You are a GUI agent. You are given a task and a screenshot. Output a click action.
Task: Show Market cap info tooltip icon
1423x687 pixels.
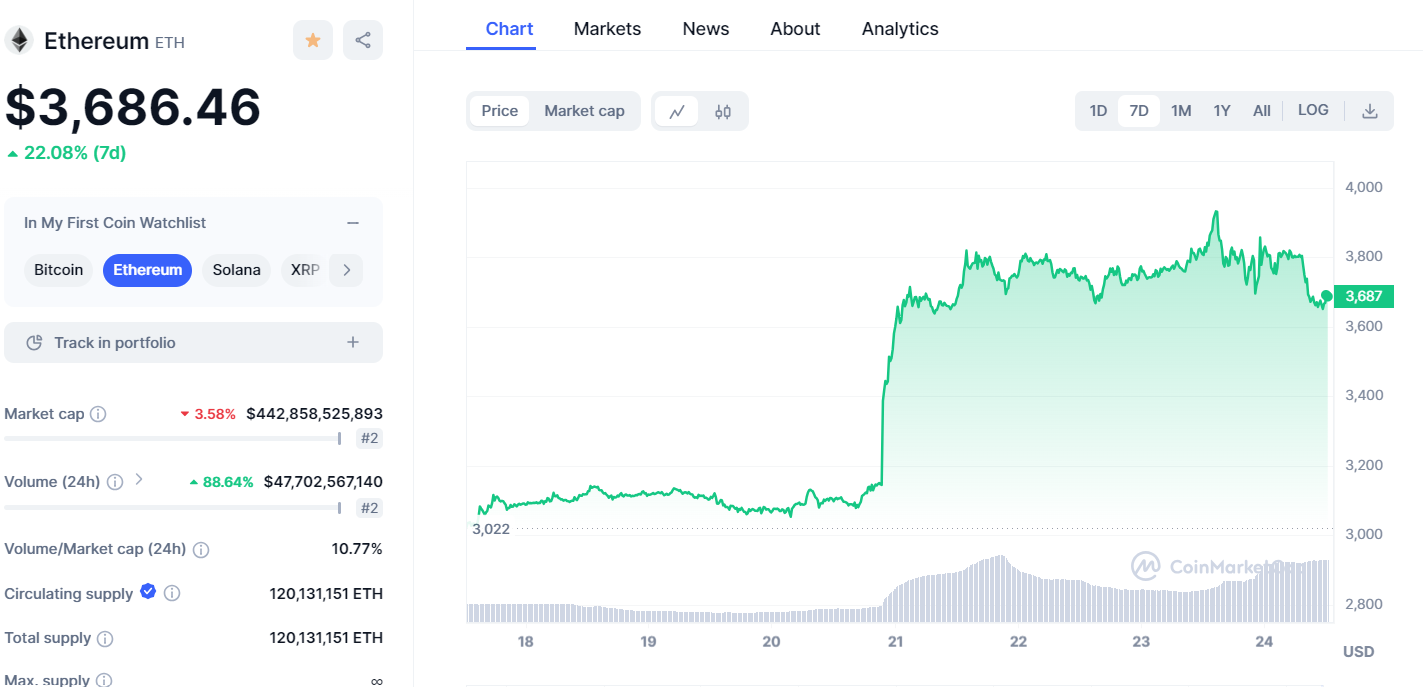[98, 414]
